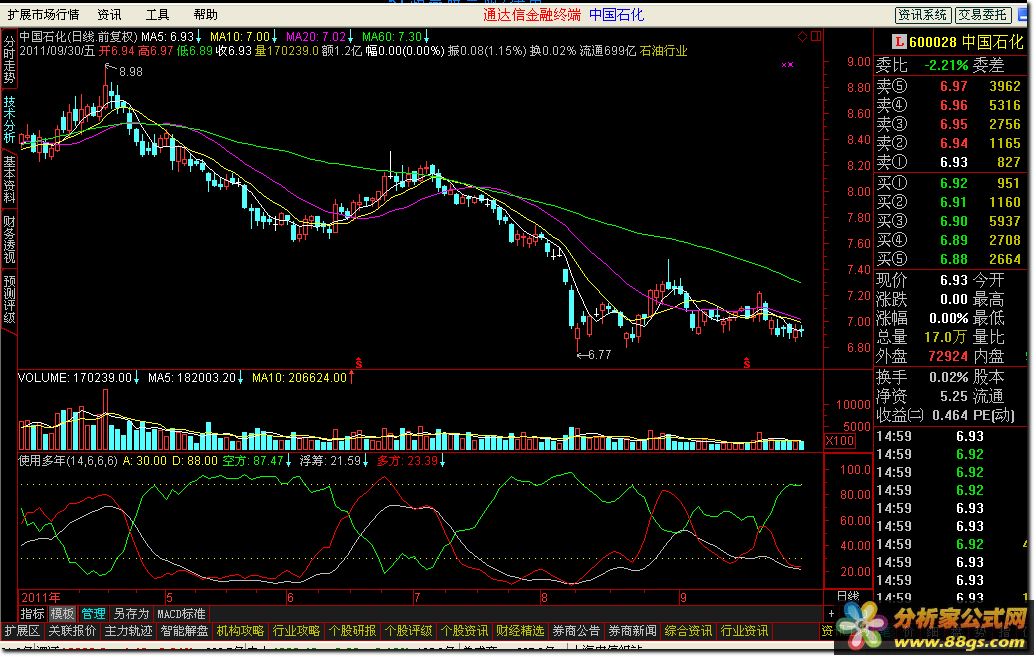
Task: Click the 6.77 low price label
Action: point(599,355)
